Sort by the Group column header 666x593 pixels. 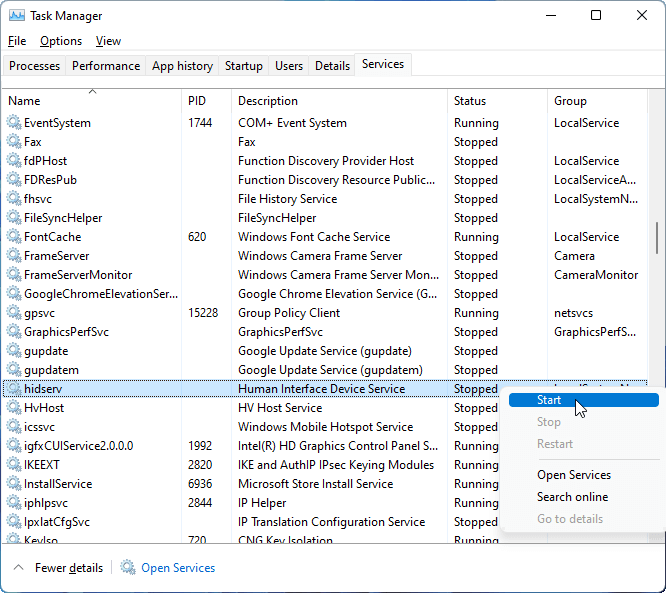coord(597,101)
